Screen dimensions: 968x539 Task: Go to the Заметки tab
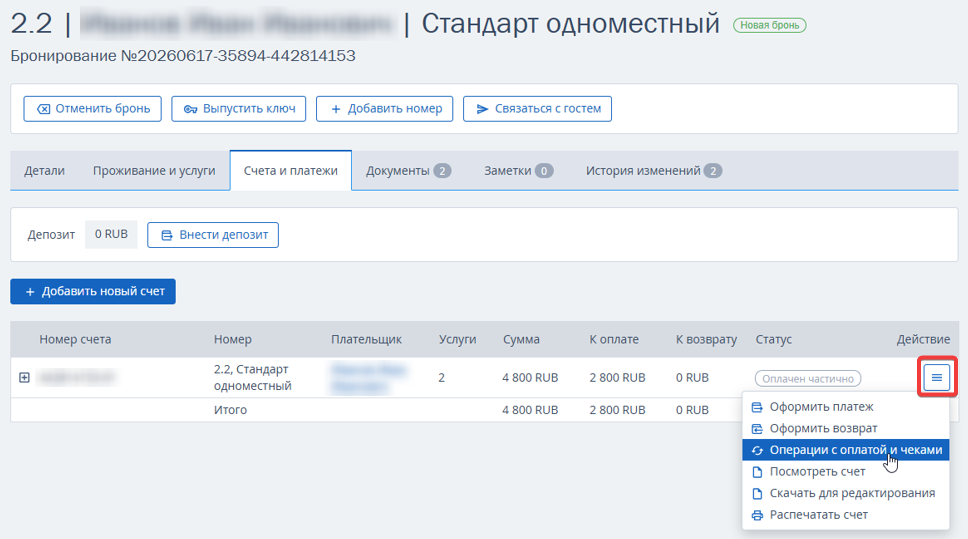tap(518, 170)
